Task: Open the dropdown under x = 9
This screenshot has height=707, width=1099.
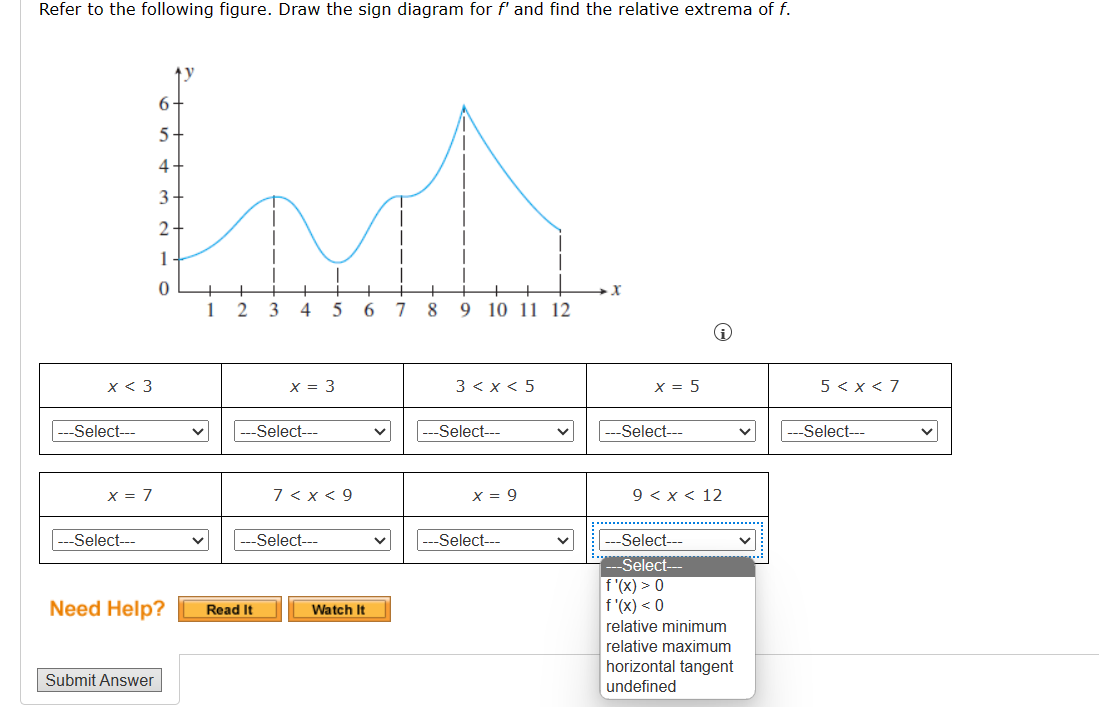Action: tap(493, 539)
